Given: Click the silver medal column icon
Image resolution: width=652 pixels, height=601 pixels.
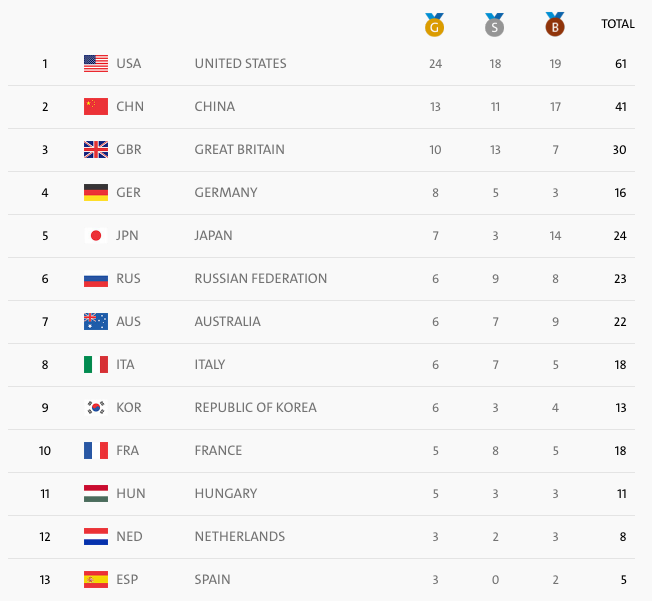Looking at the screenshot, I should [x=493, y=24].
